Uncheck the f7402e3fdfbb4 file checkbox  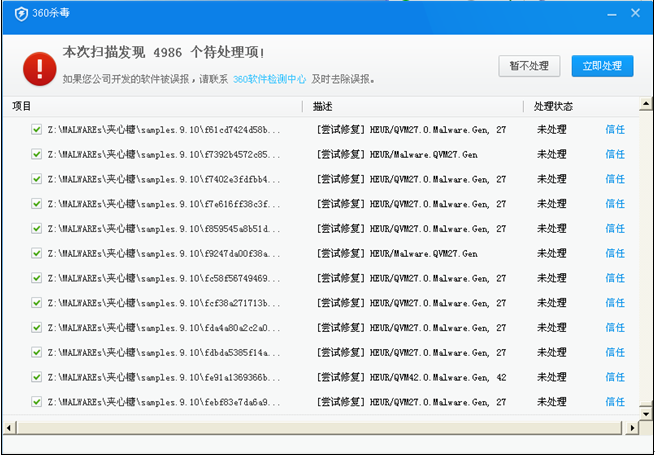click(x=36, y=179)
